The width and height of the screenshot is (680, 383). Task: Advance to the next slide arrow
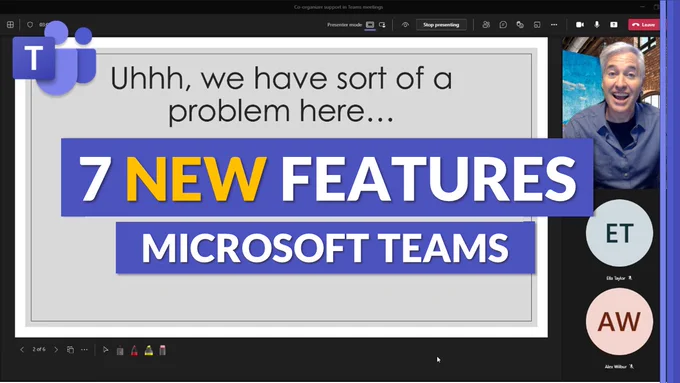point(56,350)
